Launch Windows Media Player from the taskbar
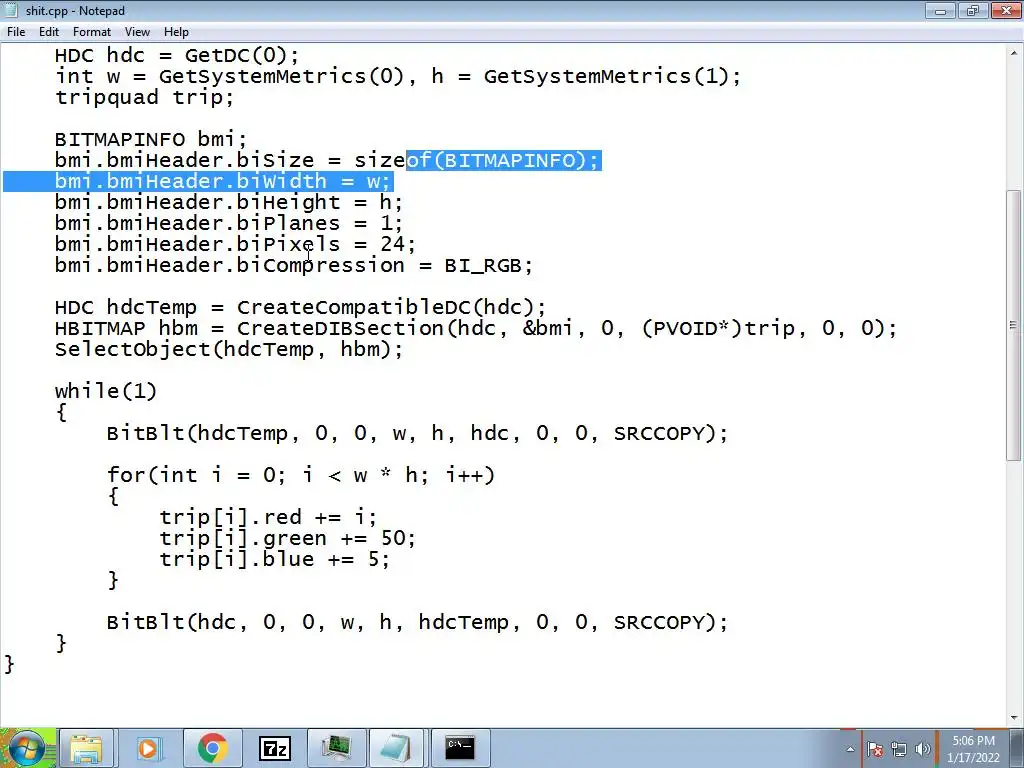1024x768 pixels. [x=148, y=748]
